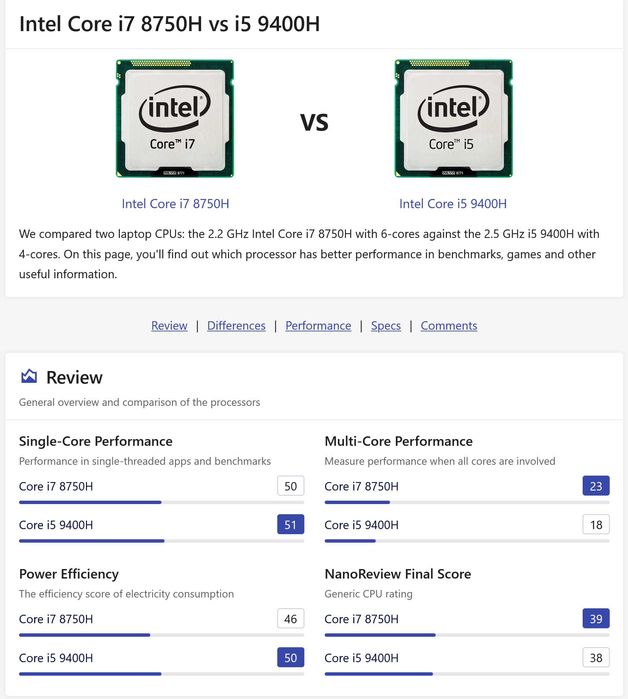Image resolution: width=628 pixels, height=699 pixels.
Task: Jump to the Differences section link
Action: 236,326
